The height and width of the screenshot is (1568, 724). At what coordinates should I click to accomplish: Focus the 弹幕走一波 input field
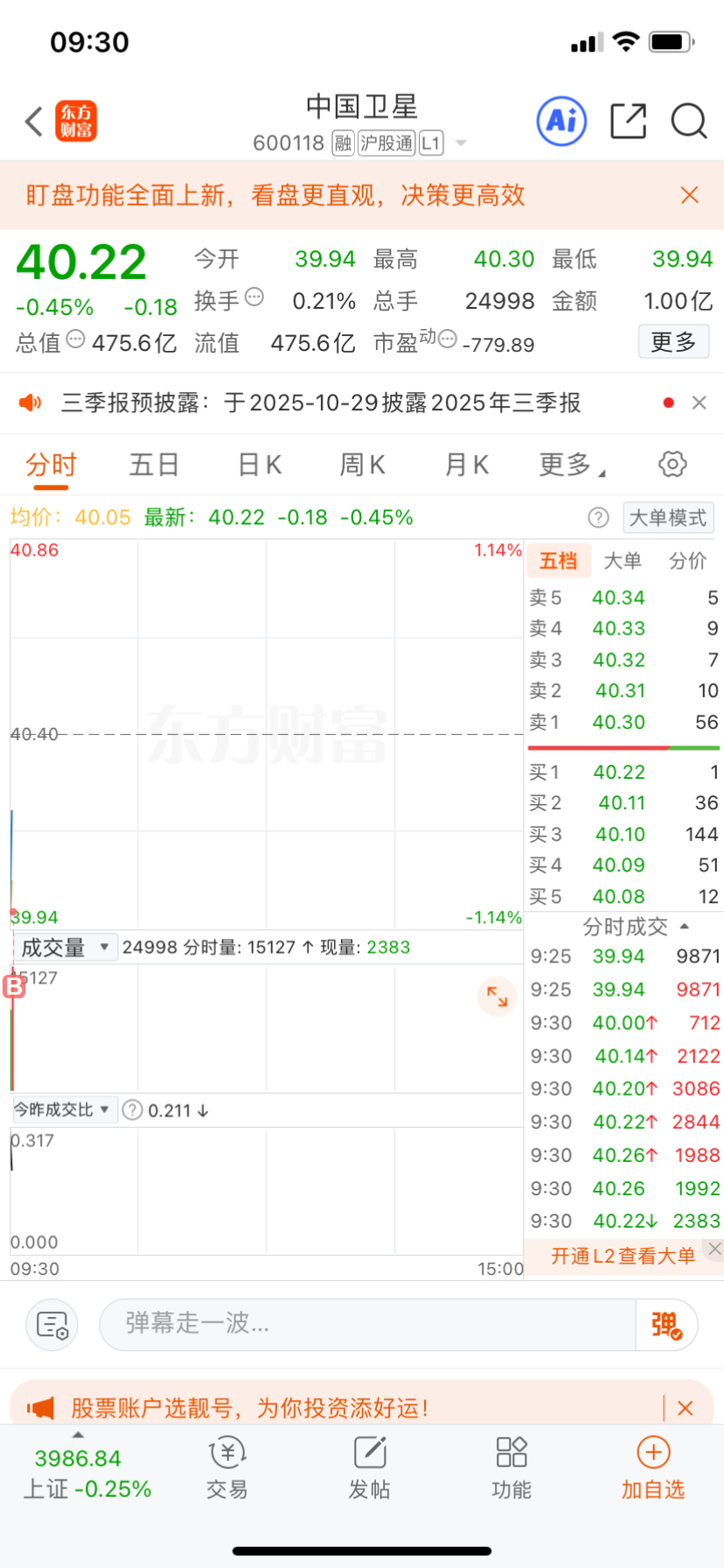pyautogui.click(x=367, y=1324)
